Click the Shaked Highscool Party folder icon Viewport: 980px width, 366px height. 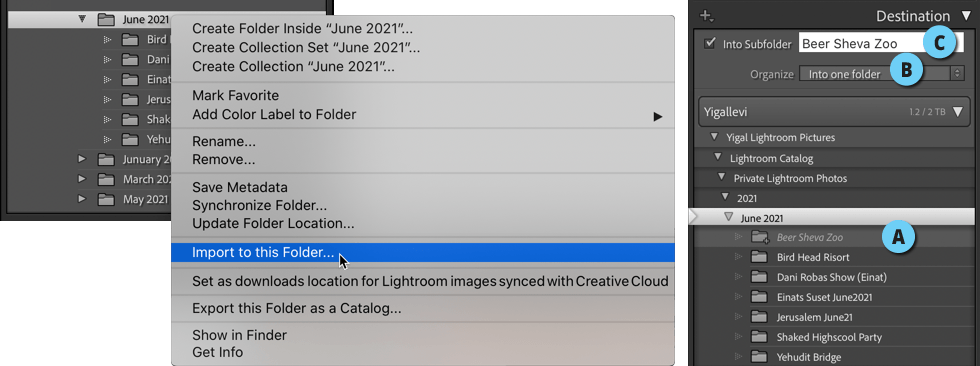(759, 337)
